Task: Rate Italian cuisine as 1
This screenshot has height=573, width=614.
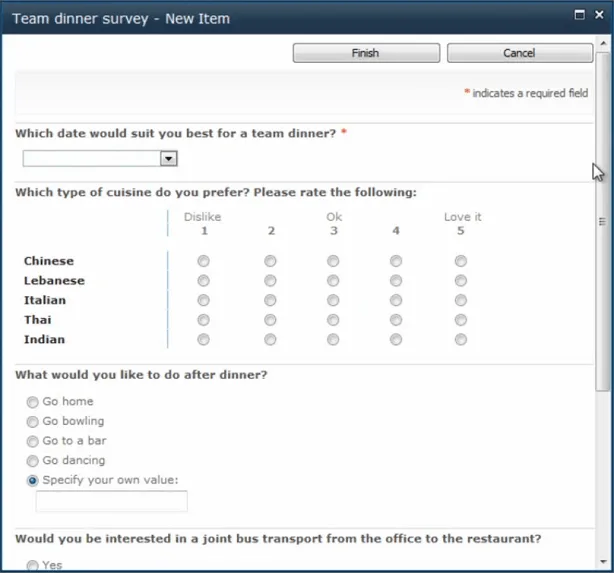Action: tap(203, 300)
